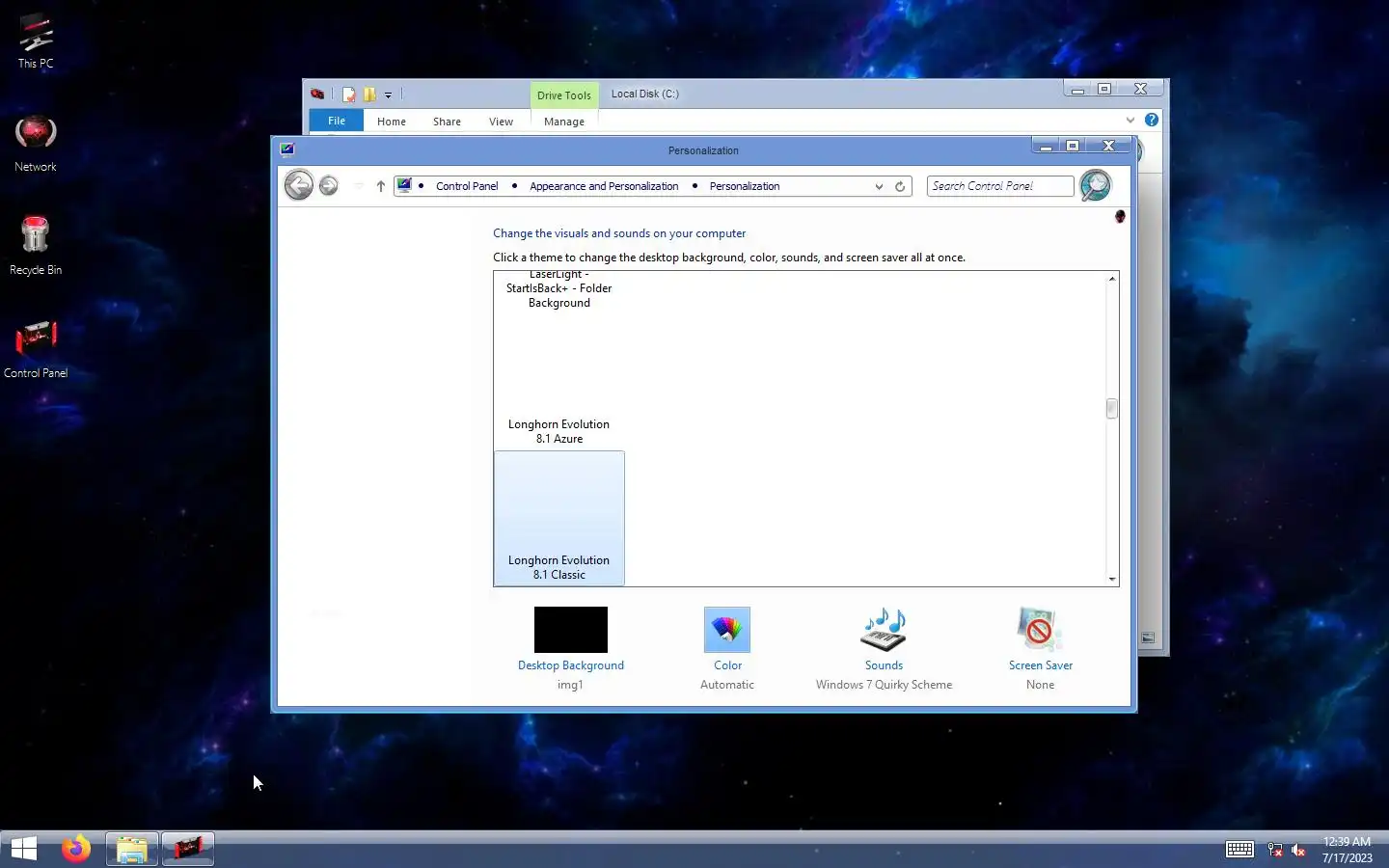The width and height of the screenshot is (1389, 868).
Task: Open Network desktop icon
Action: 36,144
